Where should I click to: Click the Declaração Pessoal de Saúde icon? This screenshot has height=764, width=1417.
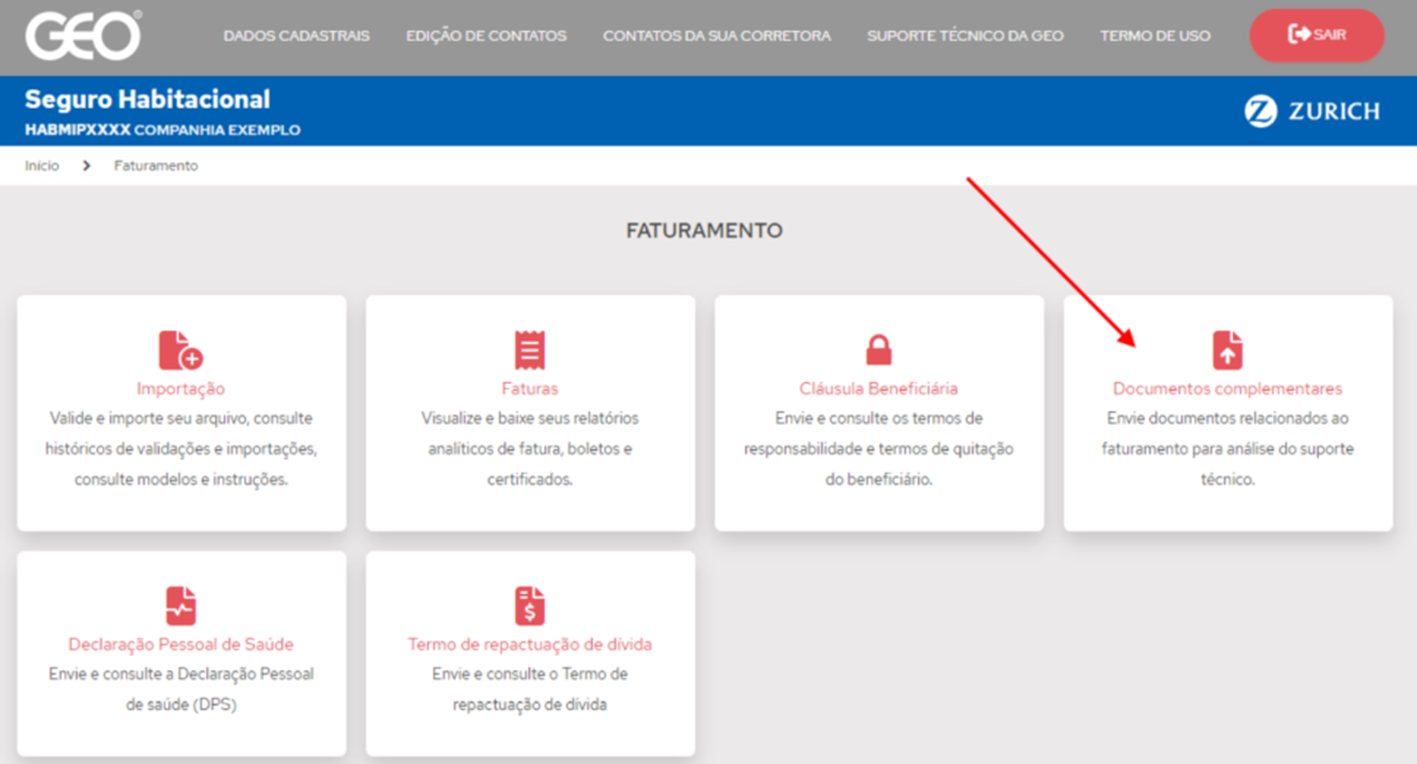(181, 606)
